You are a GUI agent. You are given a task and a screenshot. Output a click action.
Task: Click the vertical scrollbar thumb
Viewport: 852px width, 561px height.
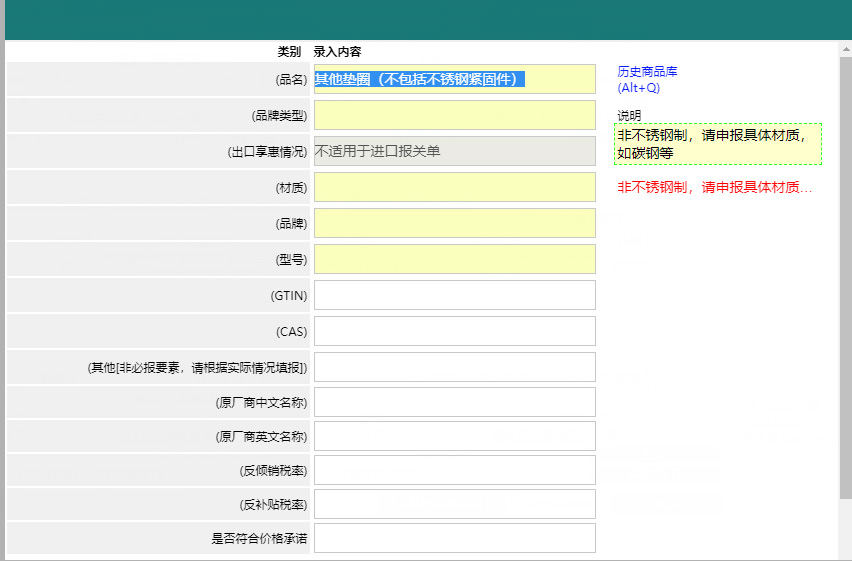coord(845,277)
